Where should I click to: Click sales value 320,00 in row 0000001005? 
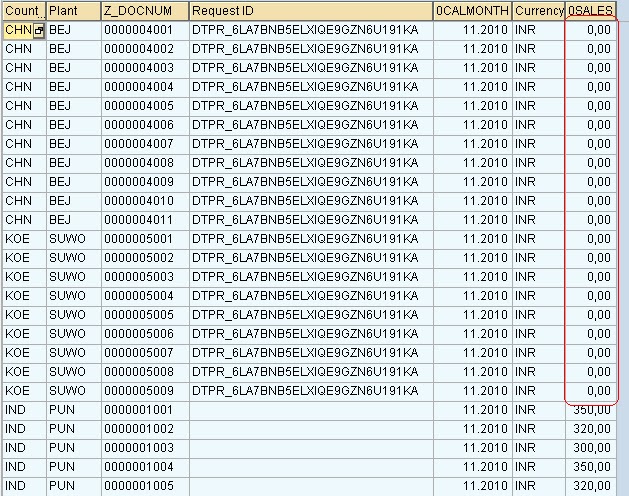[592, 486]
